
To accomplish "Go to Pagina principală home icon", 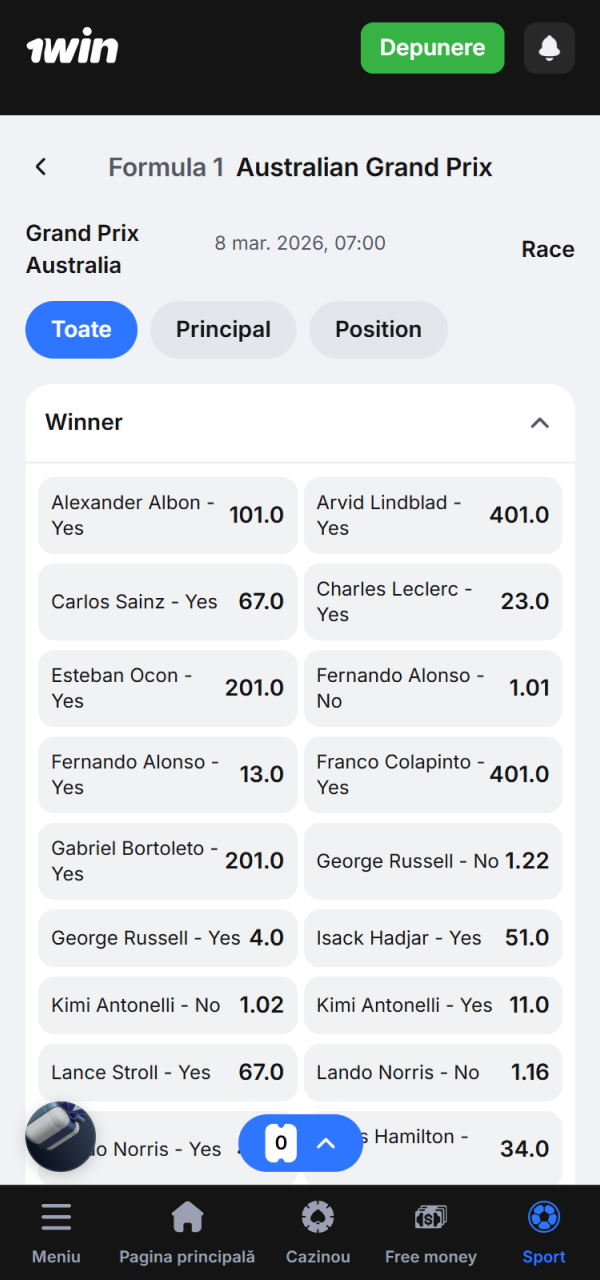I will (x=187, y=1217).
